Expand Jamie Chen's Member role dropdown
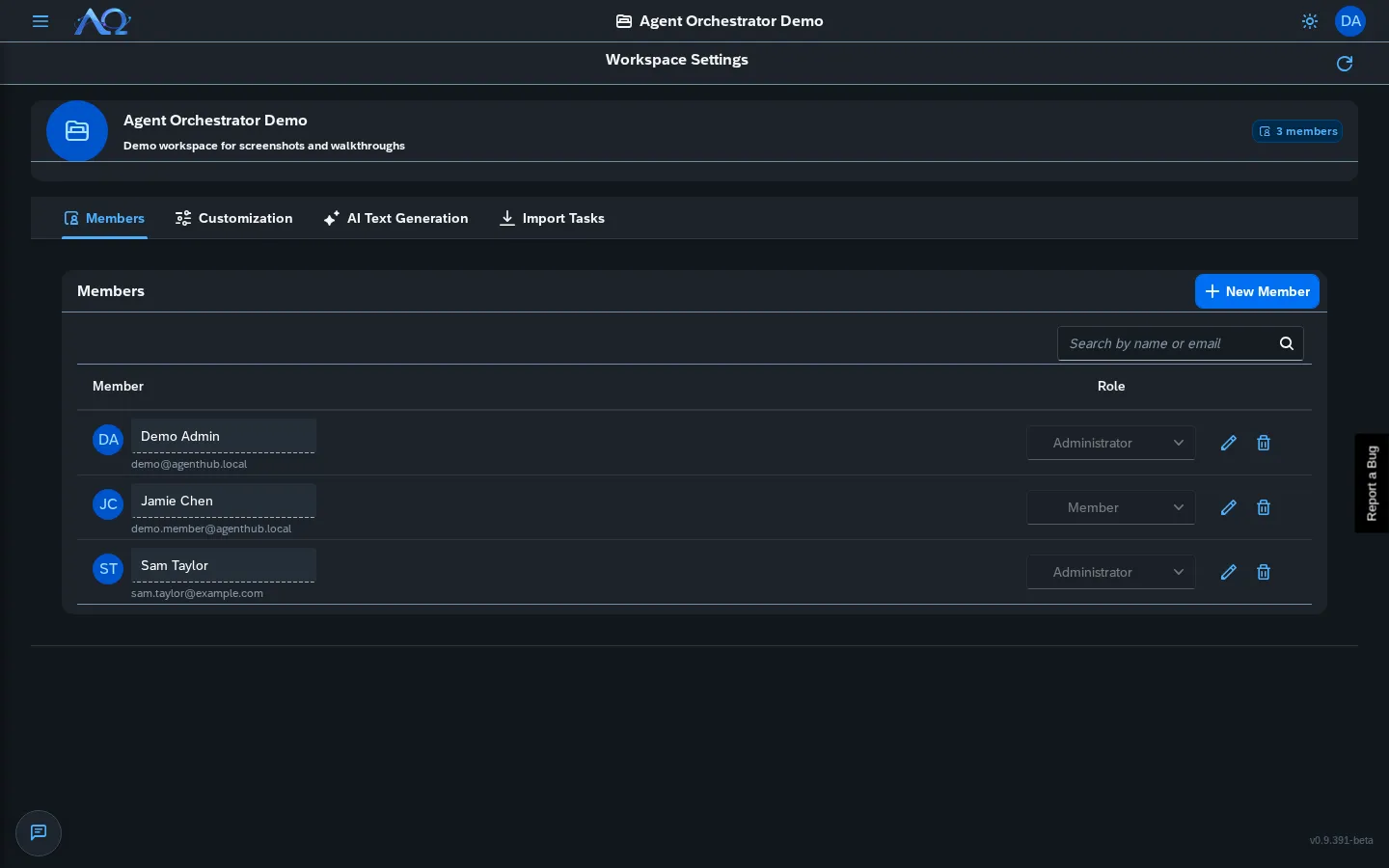Image resolution: width=1389 pixels, height=868 pixels. (1111, 507)
